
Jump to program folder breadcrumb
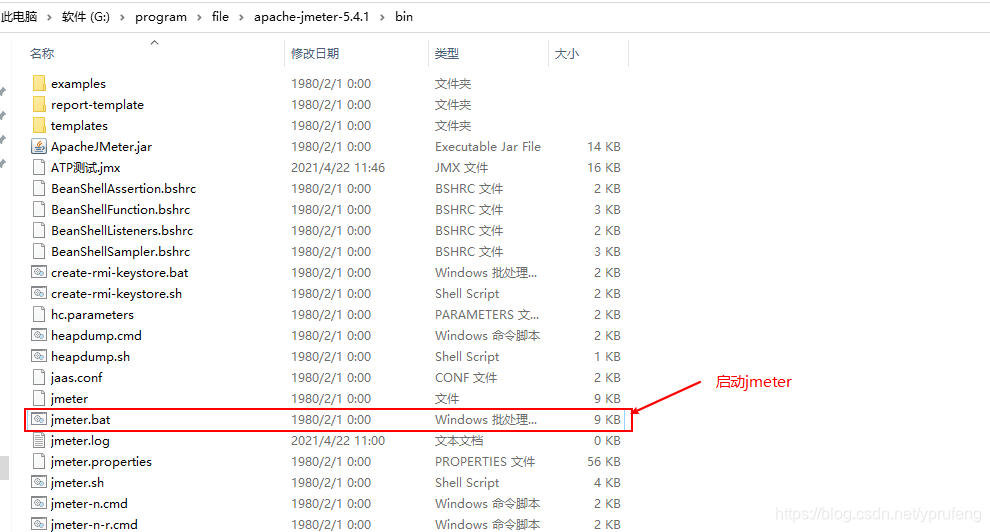point(160,17)
